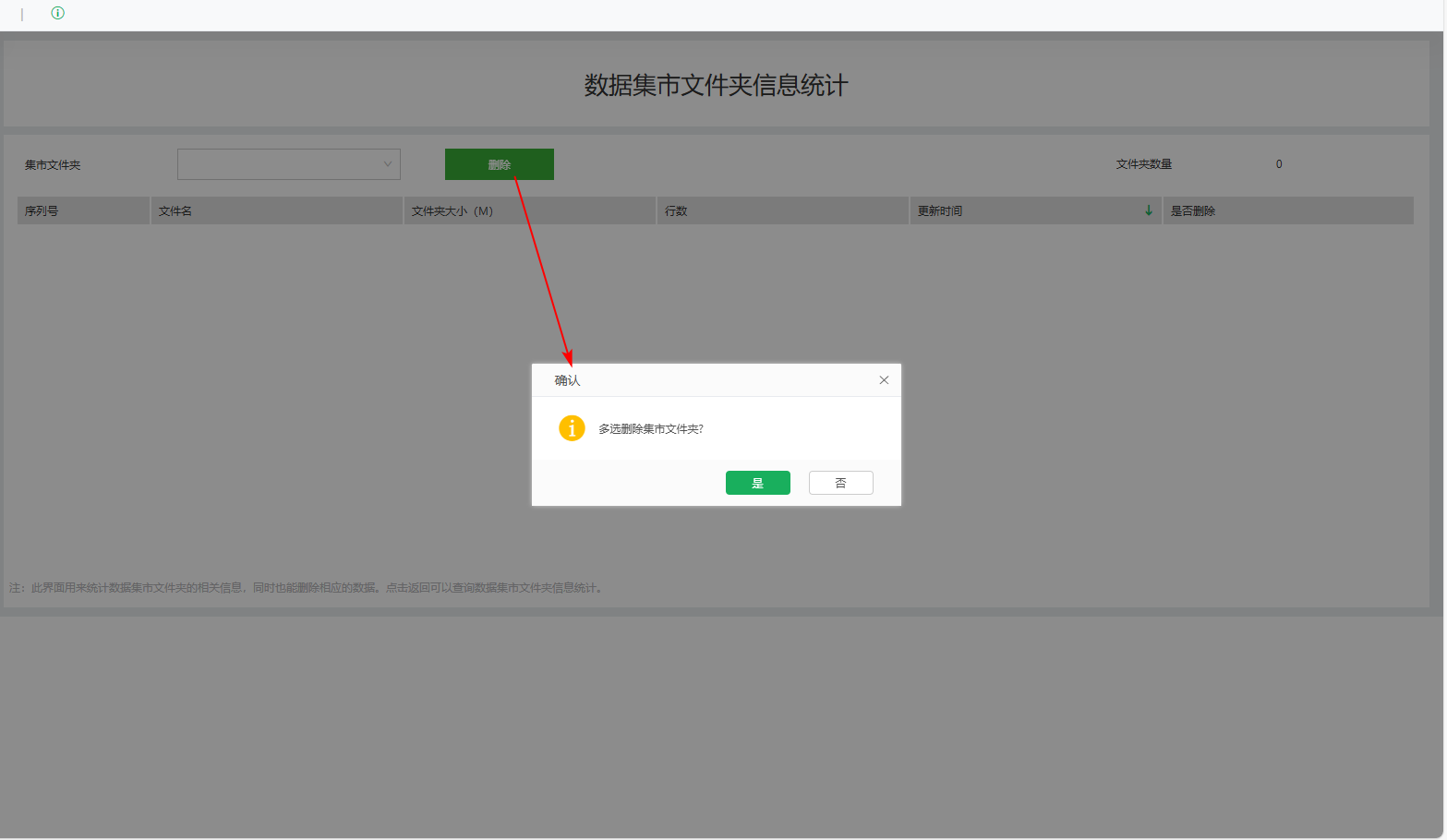The height and width of the screenshot is (840, 1447).
Task: Click the 多选删除集市文件夹? message text
Action: (x=651, y=429)
